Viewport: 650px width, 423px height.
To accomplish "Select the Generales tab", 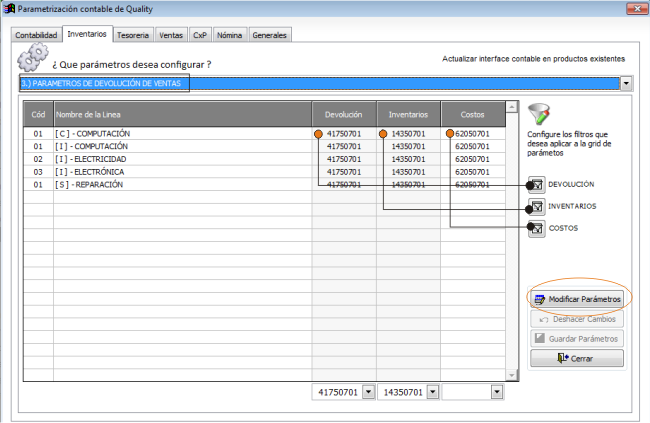I will 269,35.
